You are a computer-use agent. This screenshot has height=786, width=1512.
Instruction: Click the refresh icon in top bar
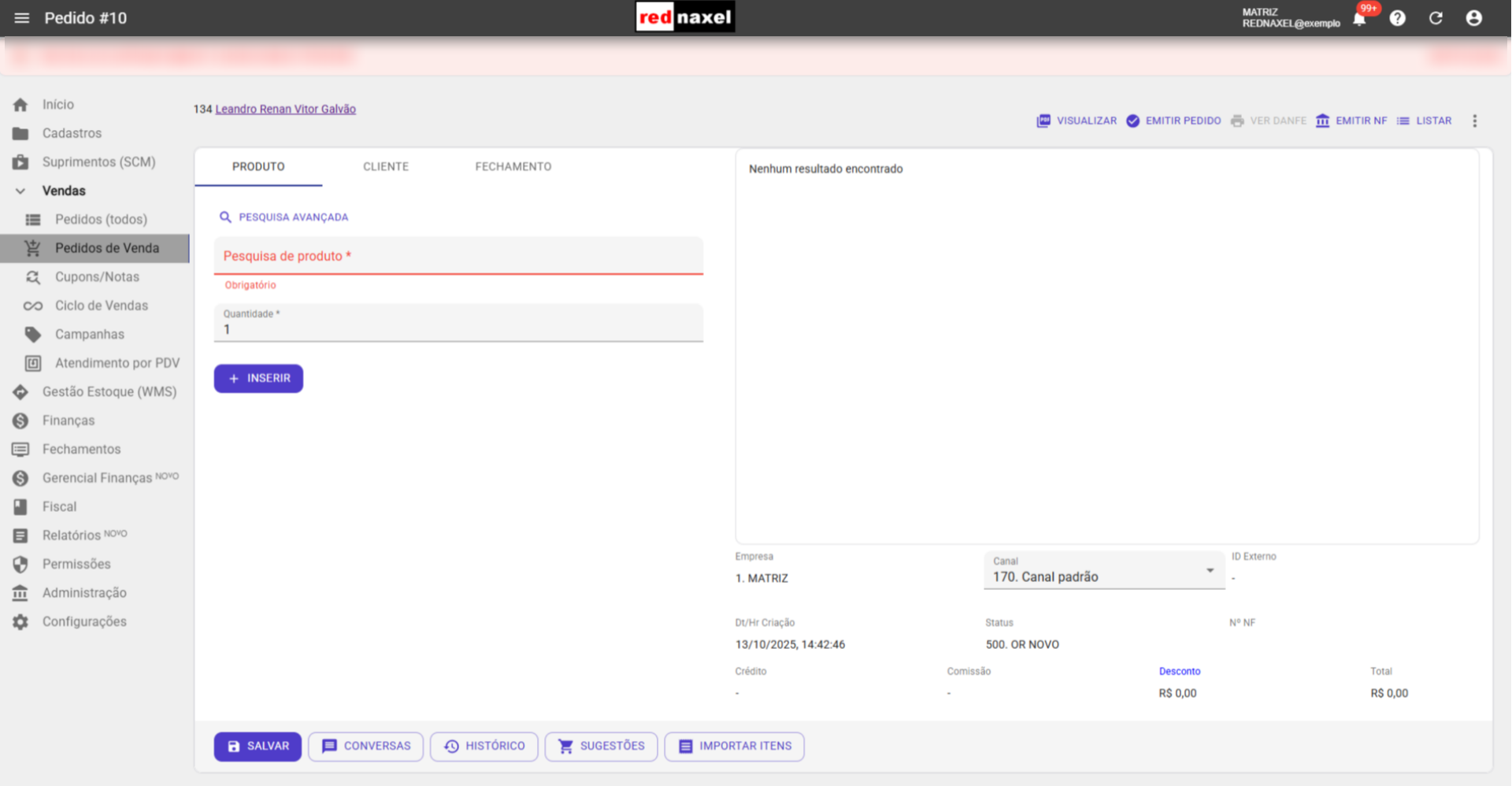(x=1436, y=18)
